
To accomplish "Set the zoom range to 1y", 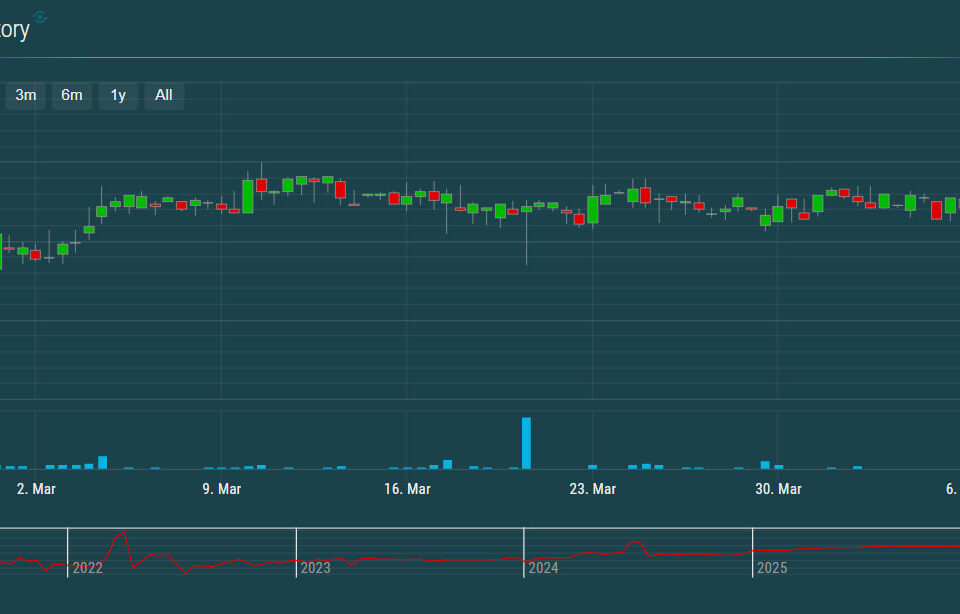I will click(118, 95).
